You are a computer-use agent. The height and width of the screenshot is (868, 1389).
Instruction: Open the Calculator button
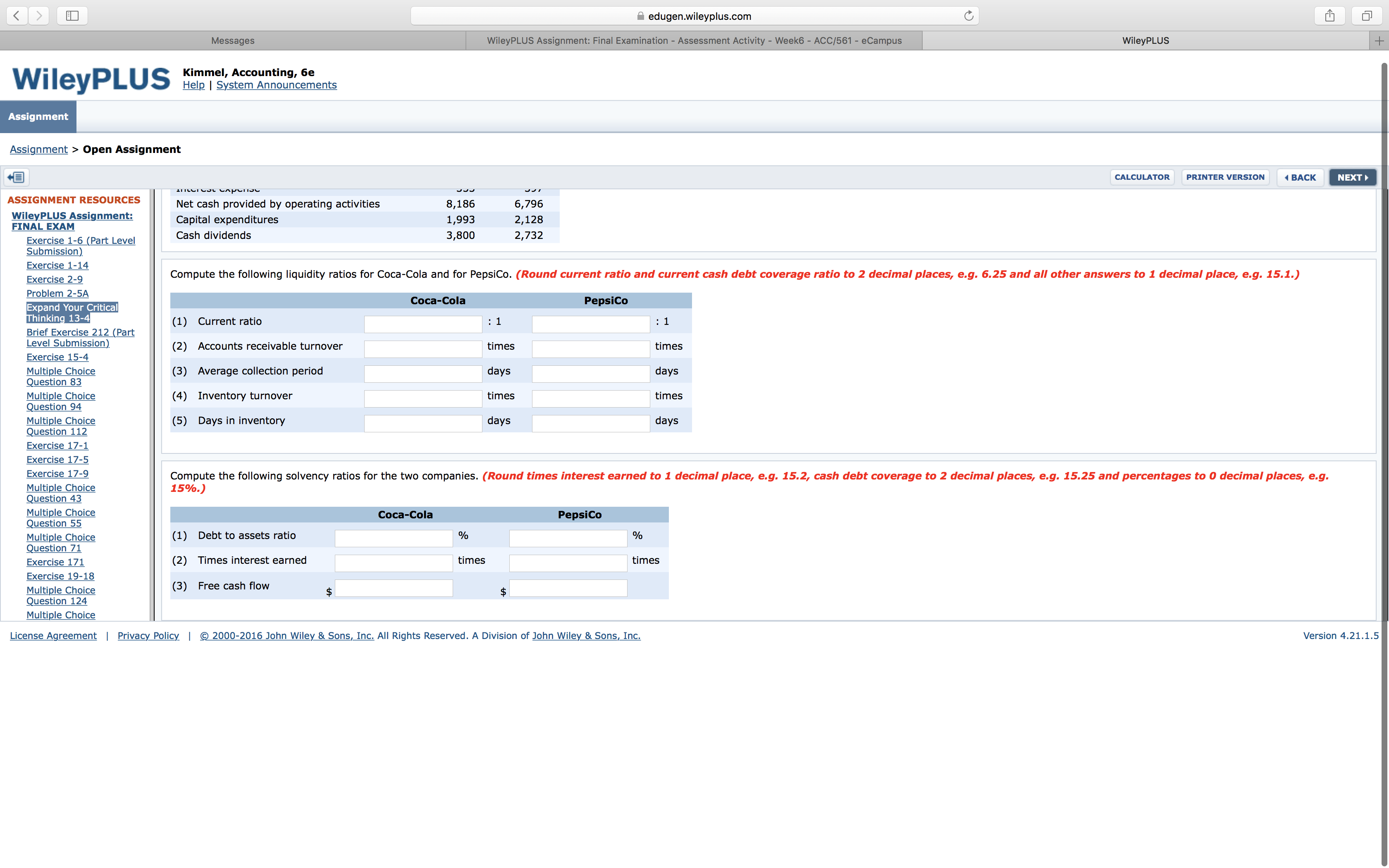(x=1142, y=177)
